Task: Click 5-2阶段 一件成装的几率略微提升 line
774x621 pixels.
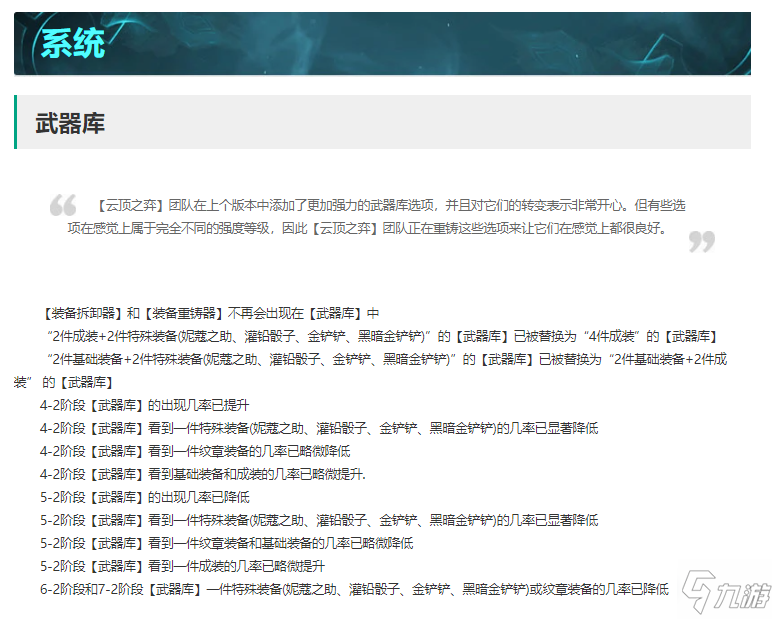Action: pyautogui.click(x=182, y=566)
